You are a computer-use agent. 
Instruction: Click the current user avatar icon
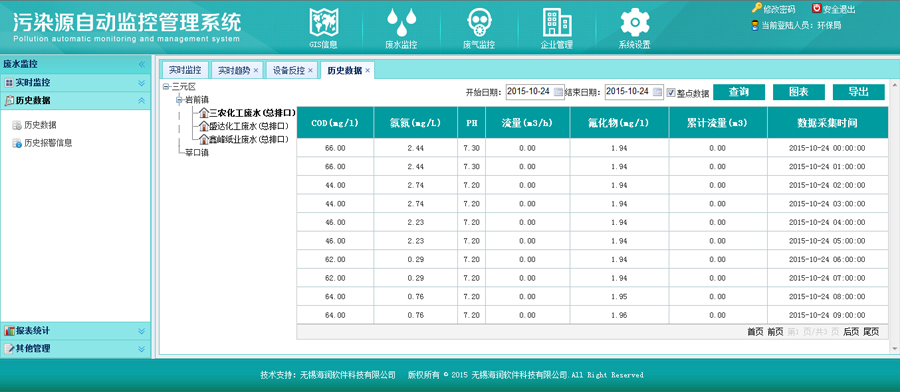755,25
